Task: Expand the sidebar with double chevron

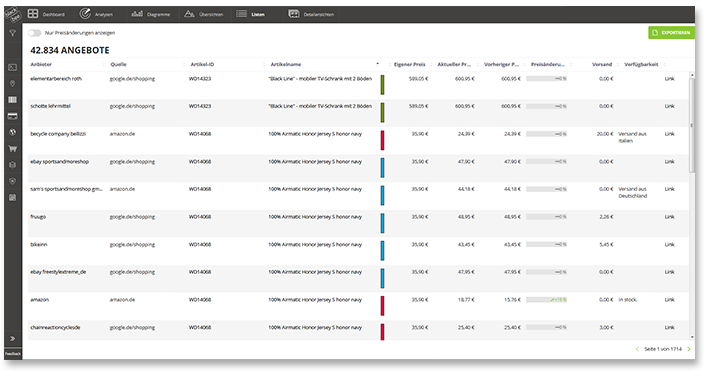Action: [13, 339]
